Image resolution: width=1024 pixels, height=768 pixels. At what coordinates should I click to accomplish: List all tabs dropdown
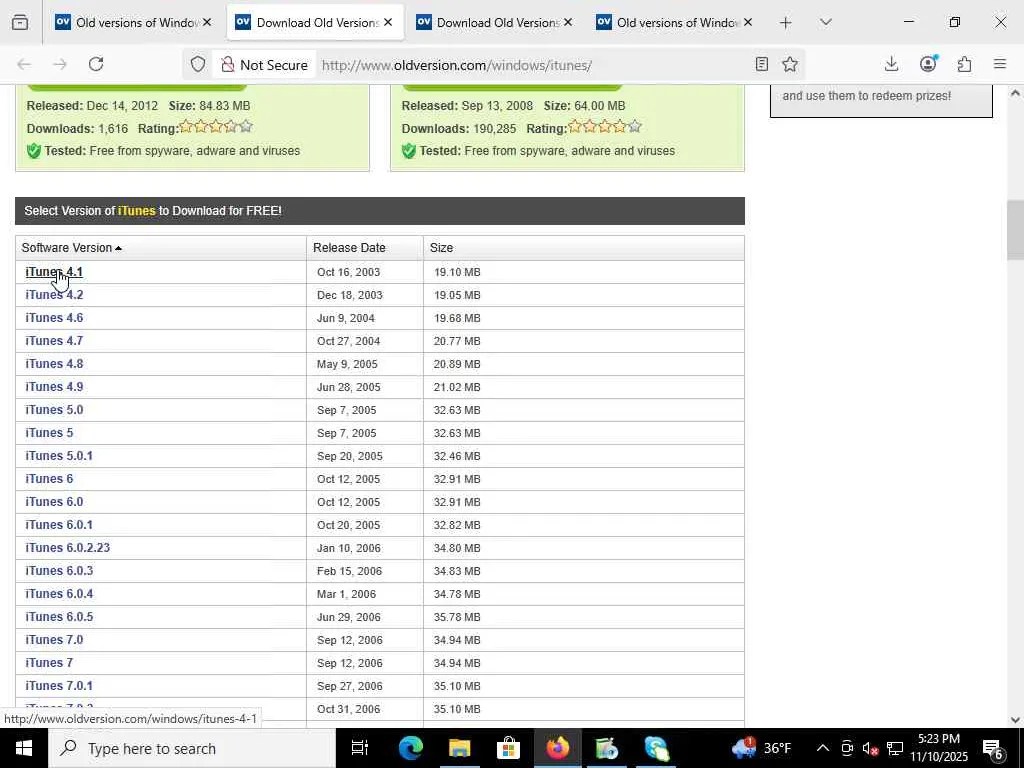point(825,22)
